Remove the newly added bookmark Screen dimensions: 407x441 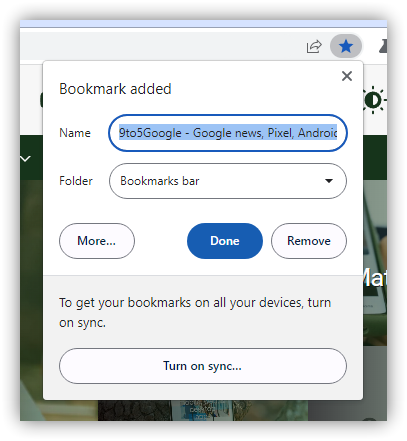click(309, 241)
